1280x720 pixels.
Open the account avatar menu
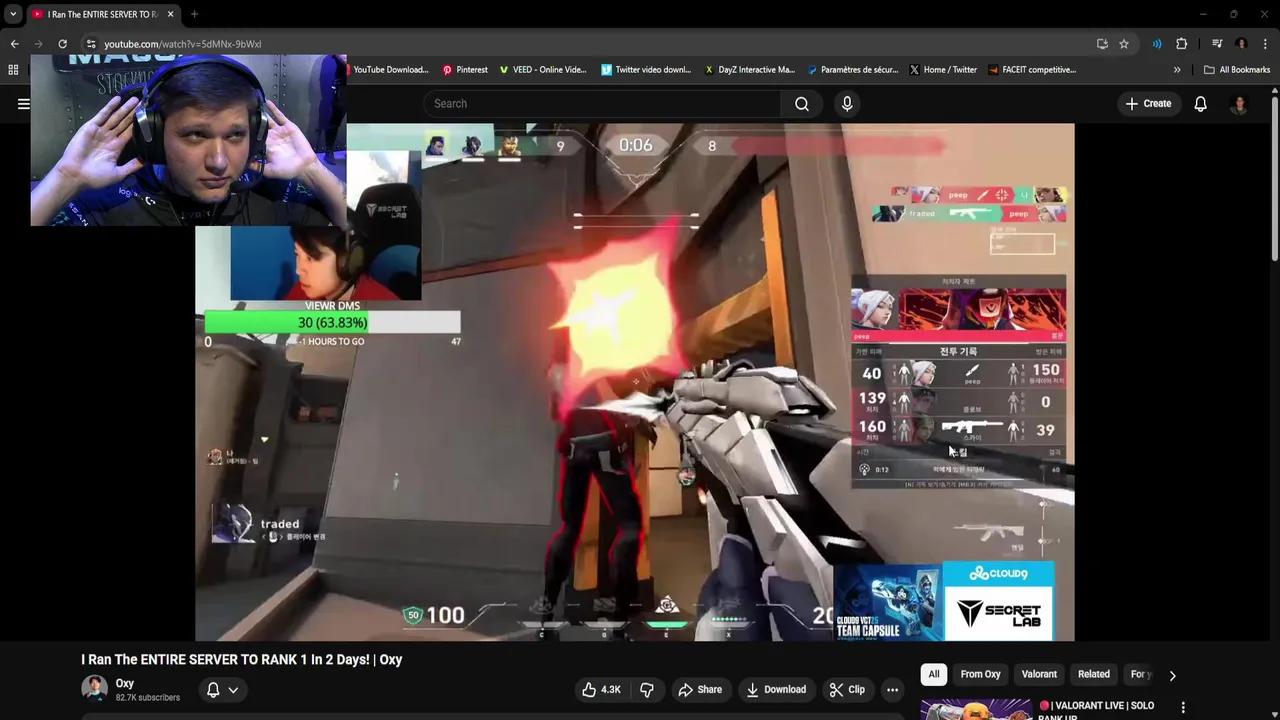[x=1239, y=104]
